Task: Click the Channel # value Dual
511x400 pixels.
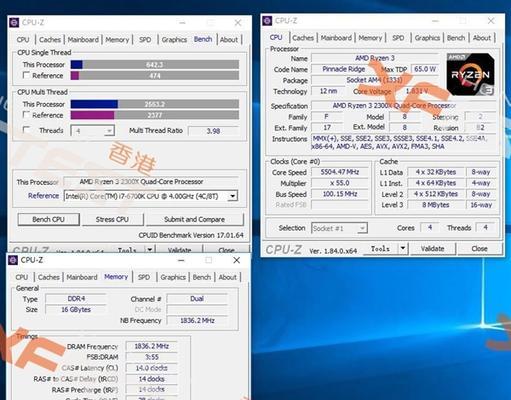Action: click(x=197, y=299)
